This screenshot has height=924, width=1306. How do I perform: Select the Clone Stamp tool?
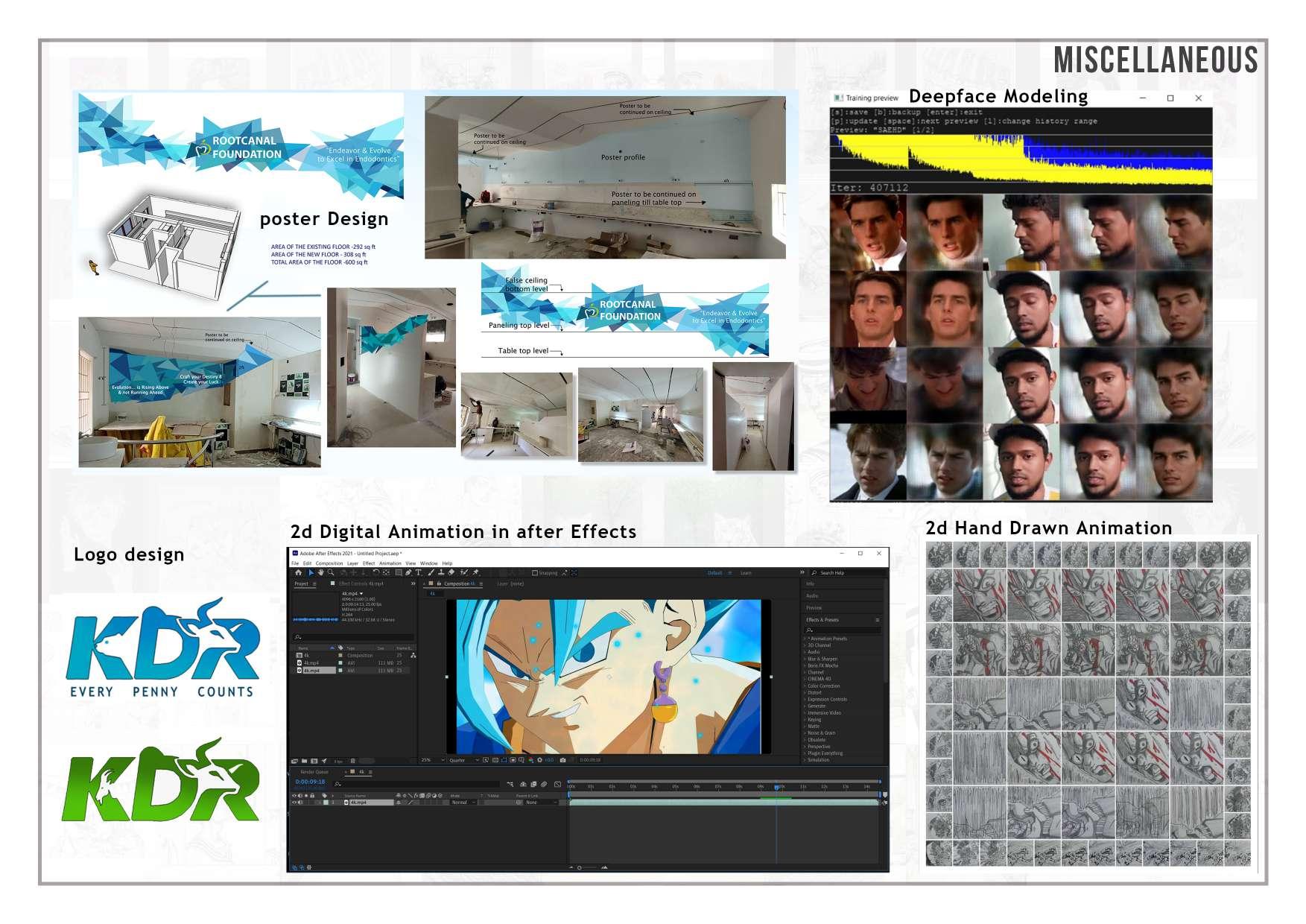coord(441,573)
